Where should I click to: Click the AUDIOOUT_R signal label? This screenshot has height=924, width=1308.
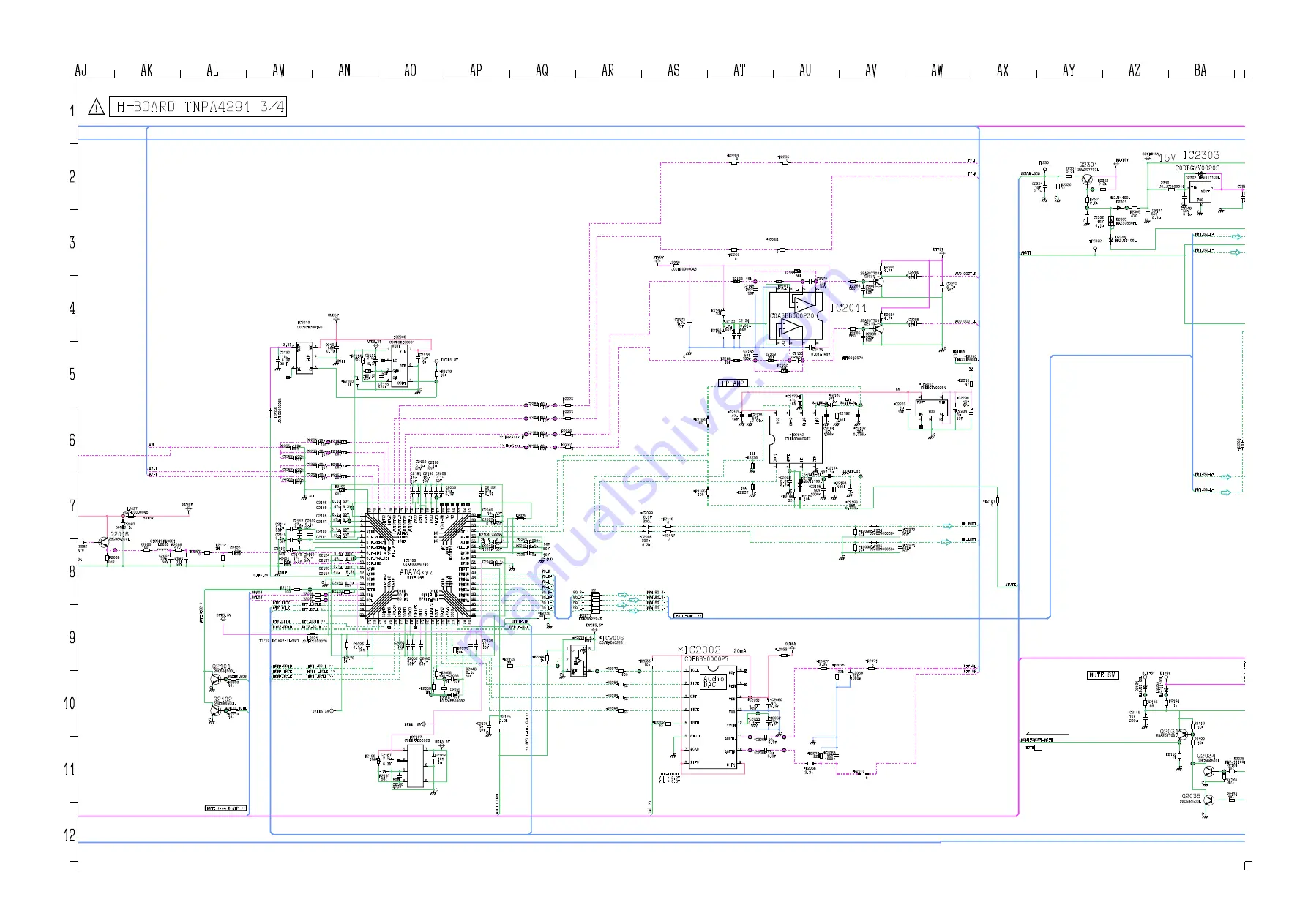tap(965, 274)
